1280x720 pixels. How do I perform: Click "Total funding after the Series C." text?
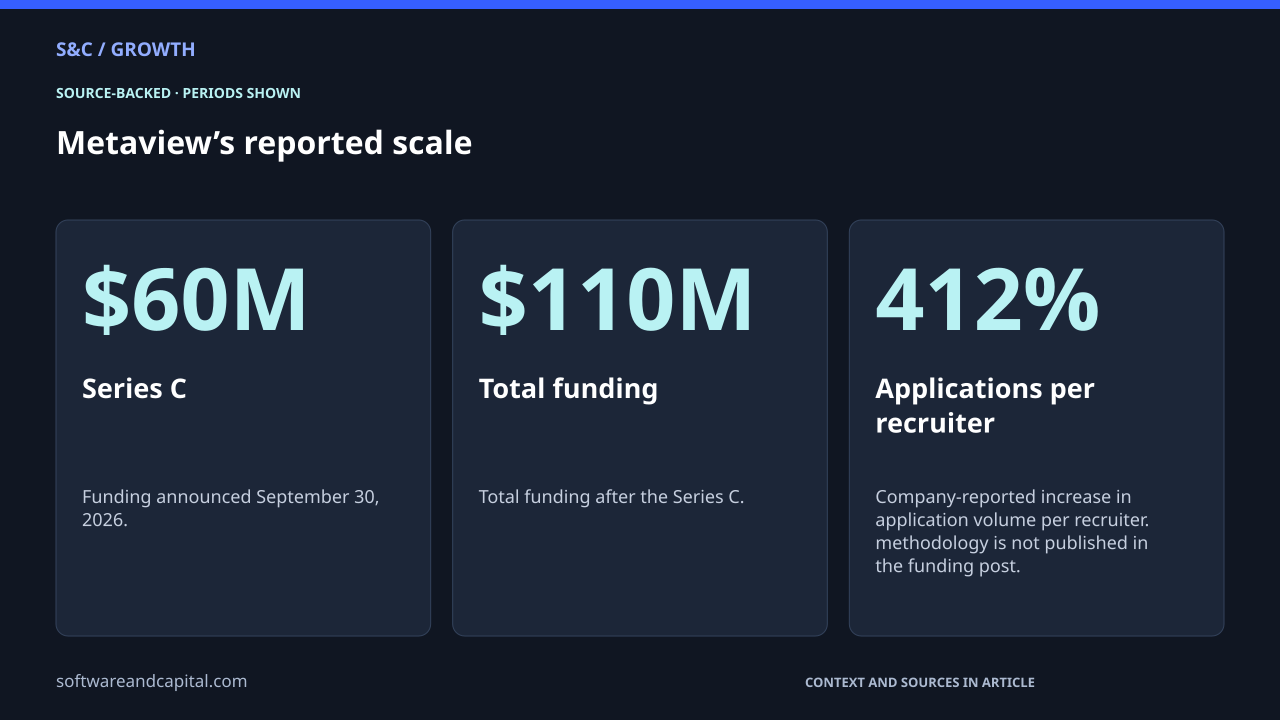tap(611, 497)
